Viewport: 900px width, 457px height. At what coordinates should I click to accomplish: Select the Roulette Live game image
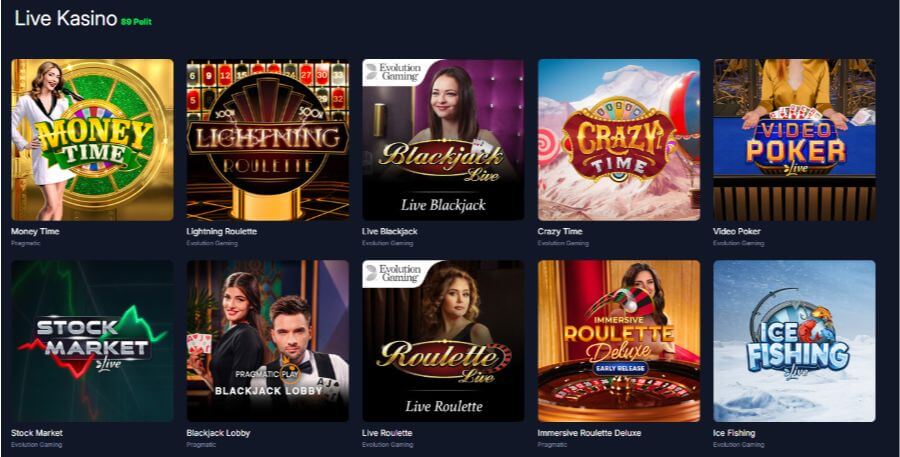pos(443,341)
